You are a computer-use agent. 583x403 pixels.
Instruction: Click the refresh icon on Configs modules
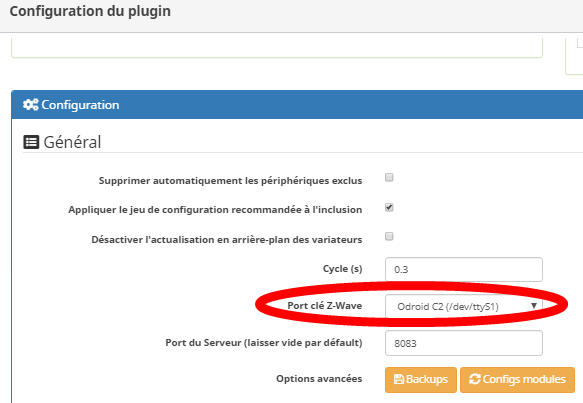[x=475, y=379]
